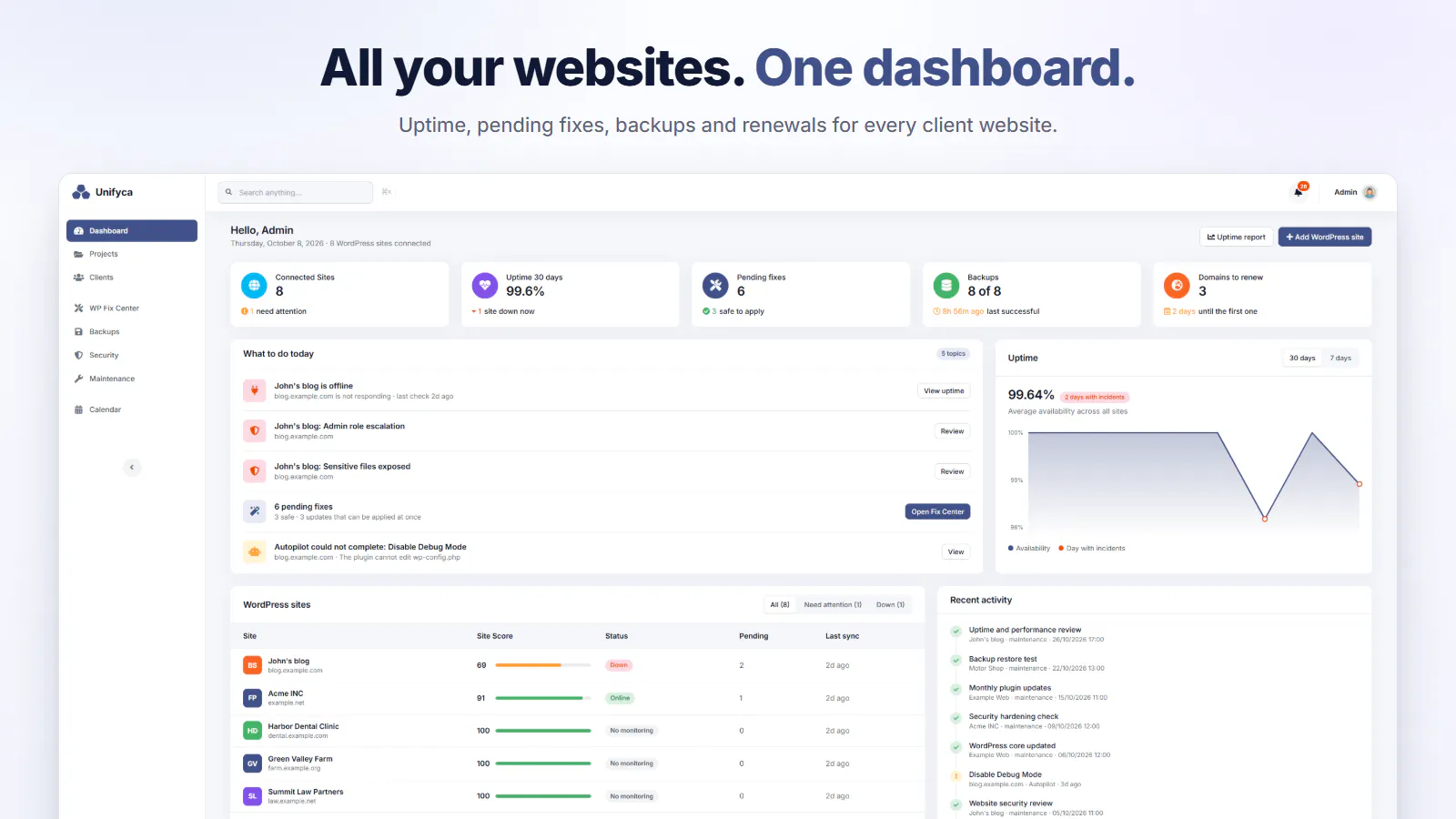Select Dashboard in sidebar

[132, 230]
